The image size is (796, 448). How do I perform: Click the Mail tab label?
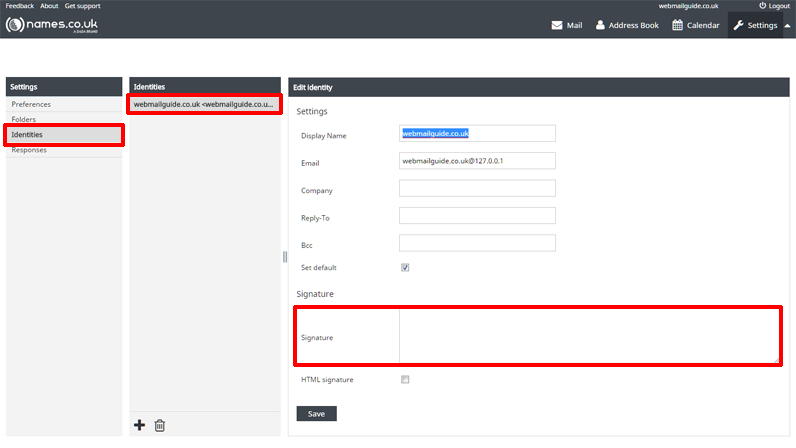(x=574, y=25)
